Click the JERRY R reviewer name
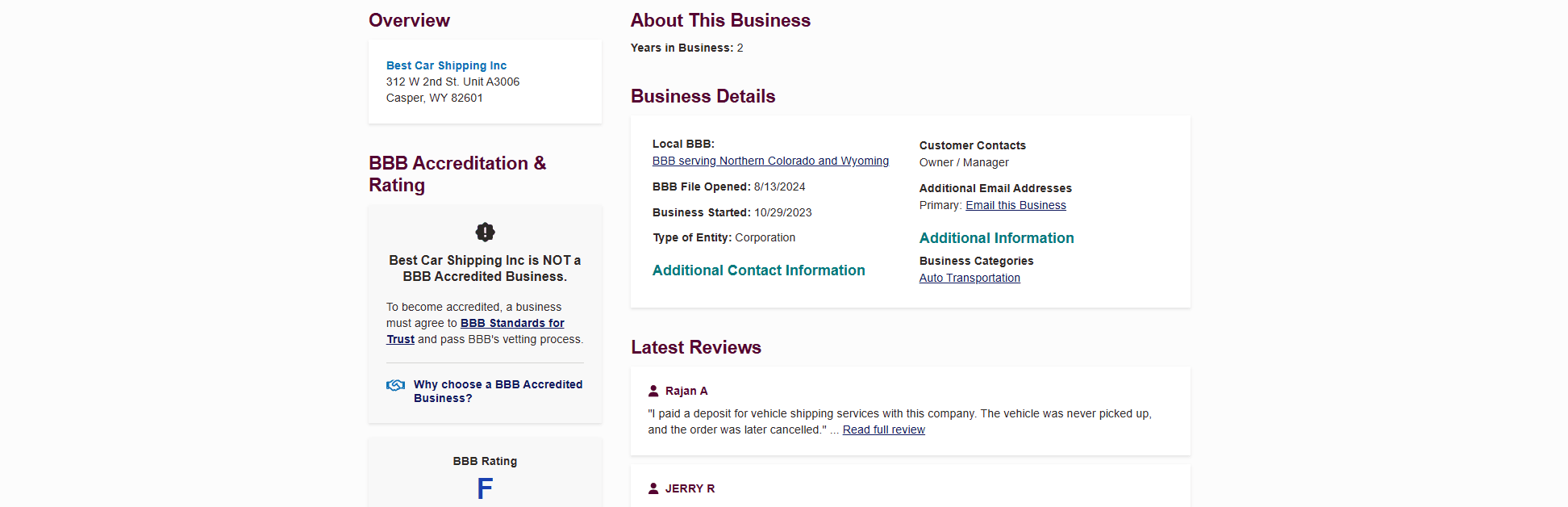 coord(690,488)
